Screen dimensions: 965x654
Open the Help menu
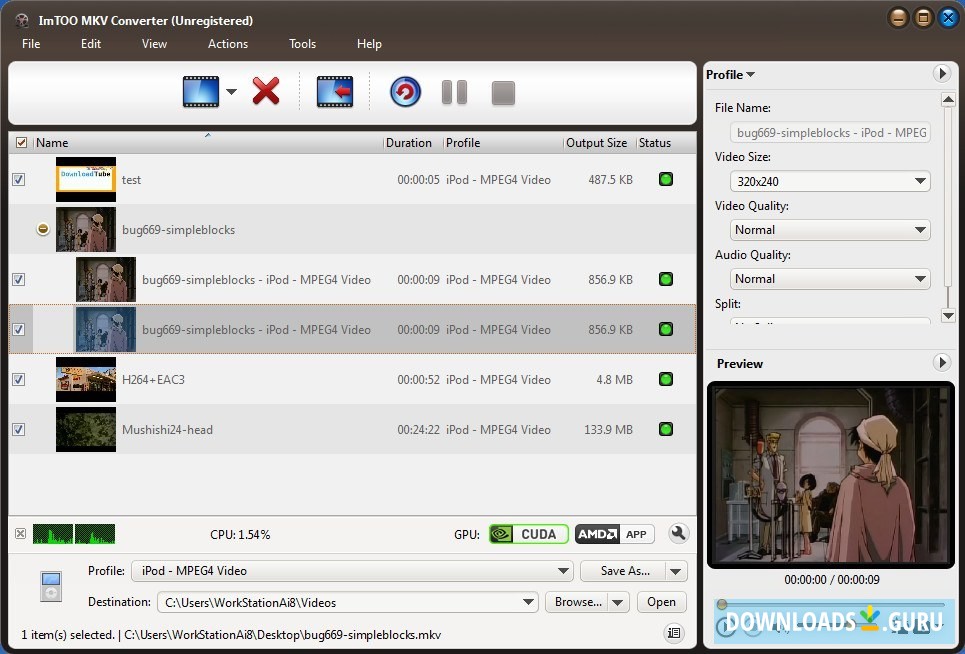(x=369, y=44)
